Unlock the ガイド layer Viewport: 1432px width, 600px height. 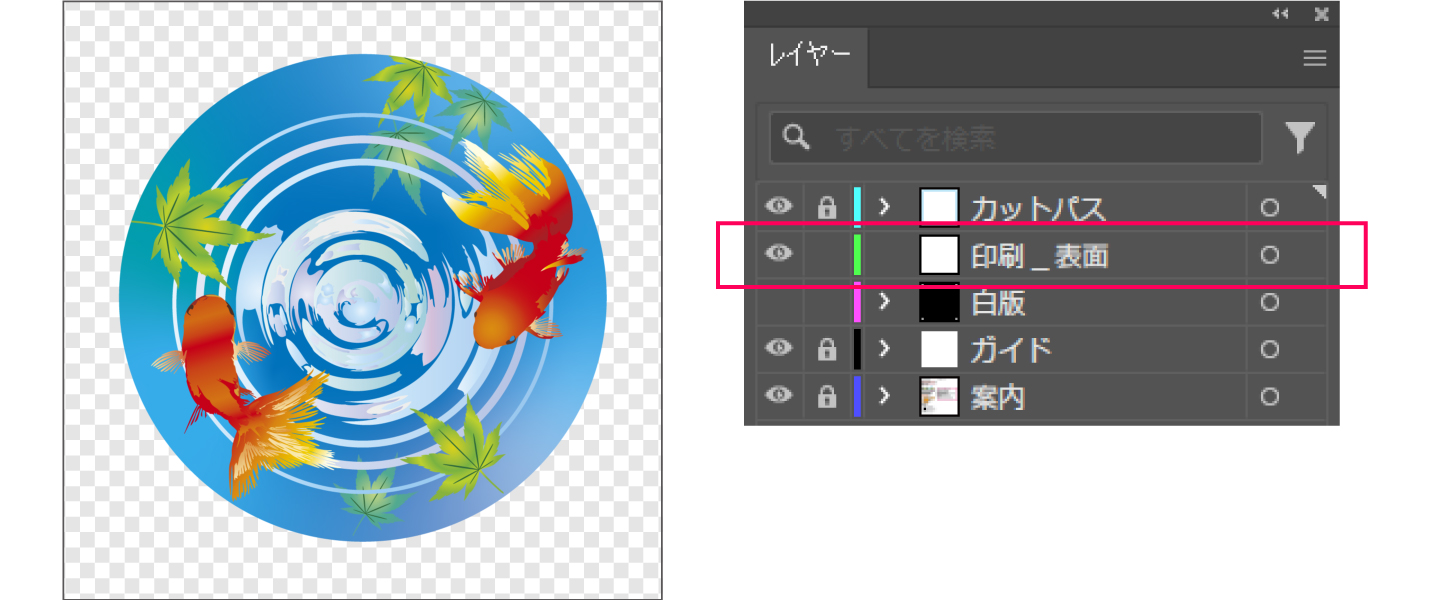[826, 350]
